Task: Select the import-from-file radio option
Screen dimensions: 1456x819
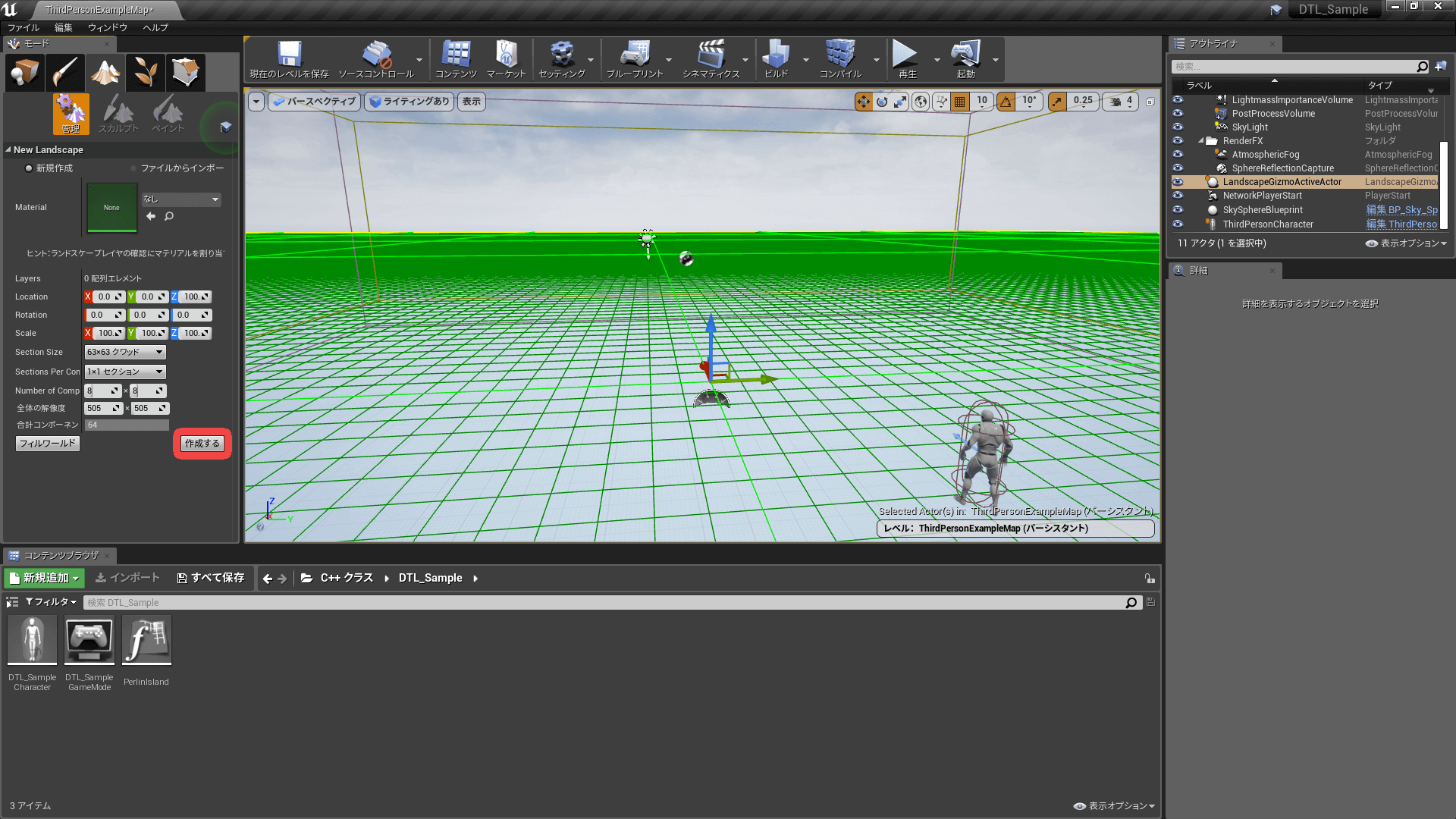Action: click(133, 168)
